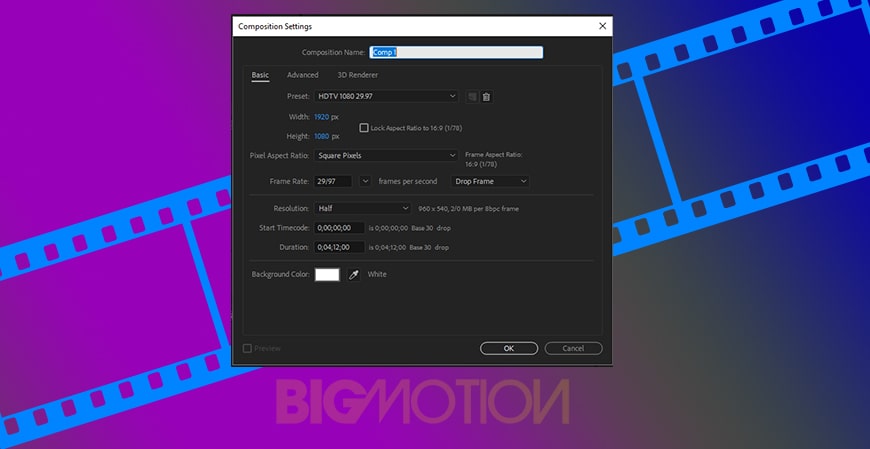Pick background color with the eyedropper

pyautogui.click(x=353, y=274)
